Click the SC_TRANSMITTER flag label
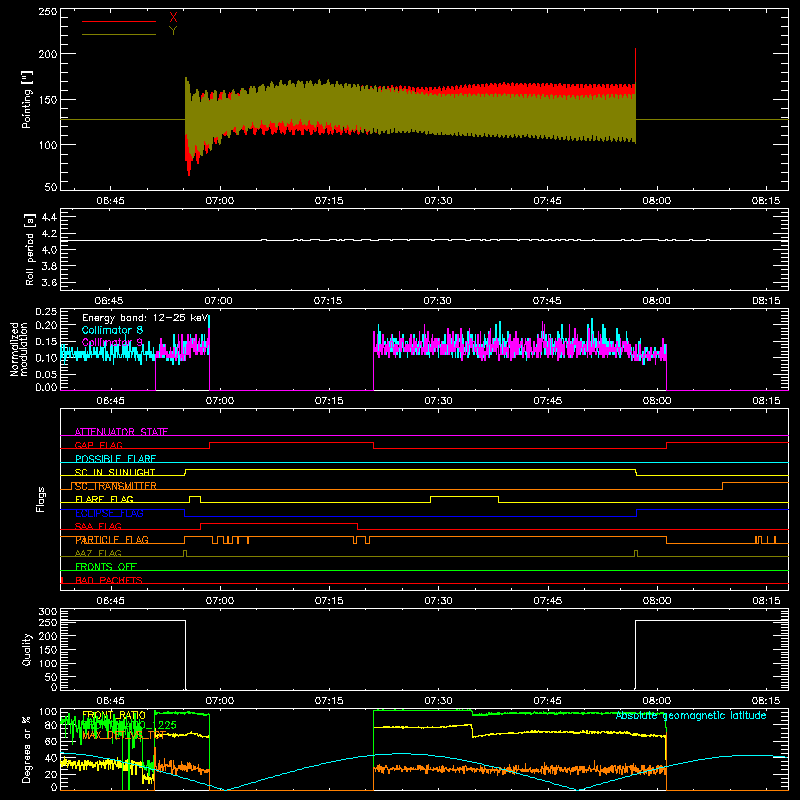Viewport: 800px width, 800px height. [x=115, y=486]
